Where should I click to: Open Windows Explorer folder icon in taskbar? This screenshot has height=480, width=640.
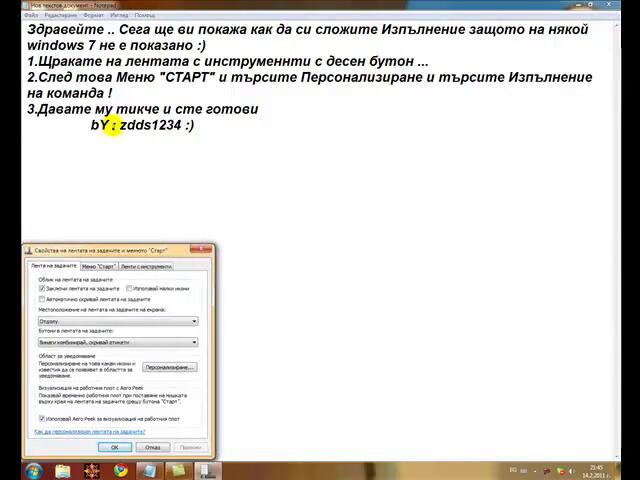pos(63,470)
